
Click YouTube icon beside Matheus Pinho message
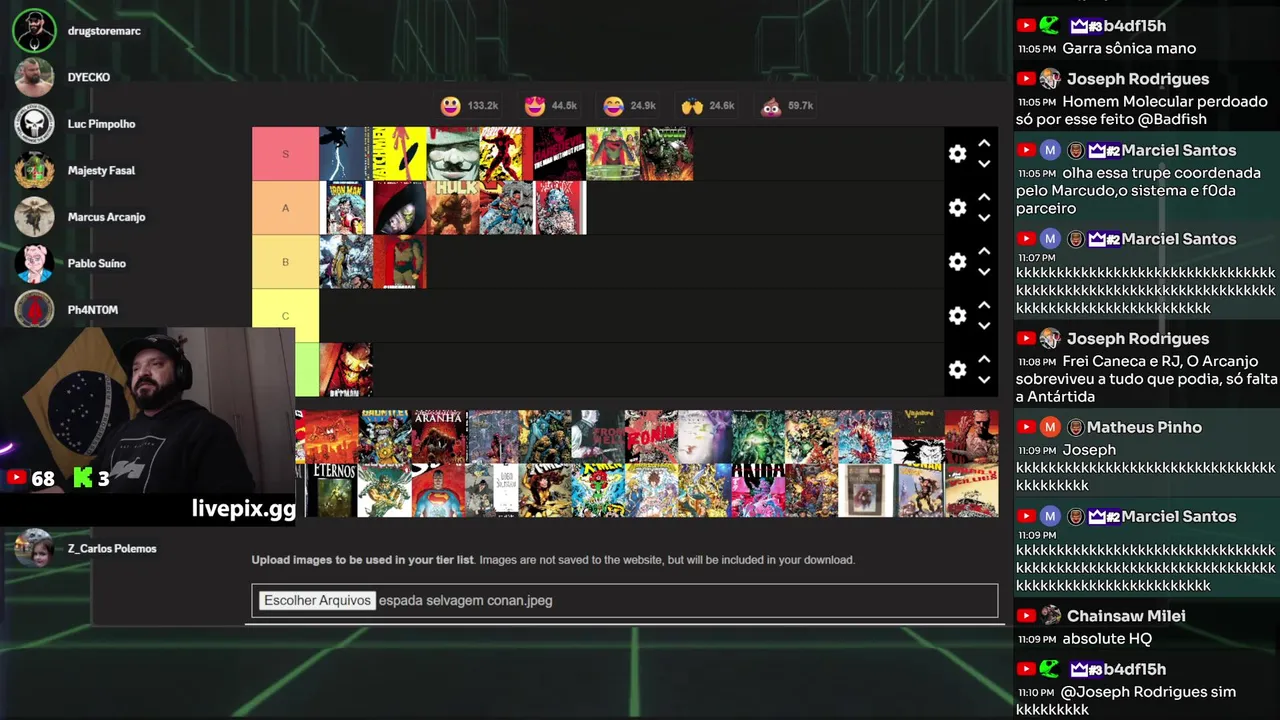1026,427
